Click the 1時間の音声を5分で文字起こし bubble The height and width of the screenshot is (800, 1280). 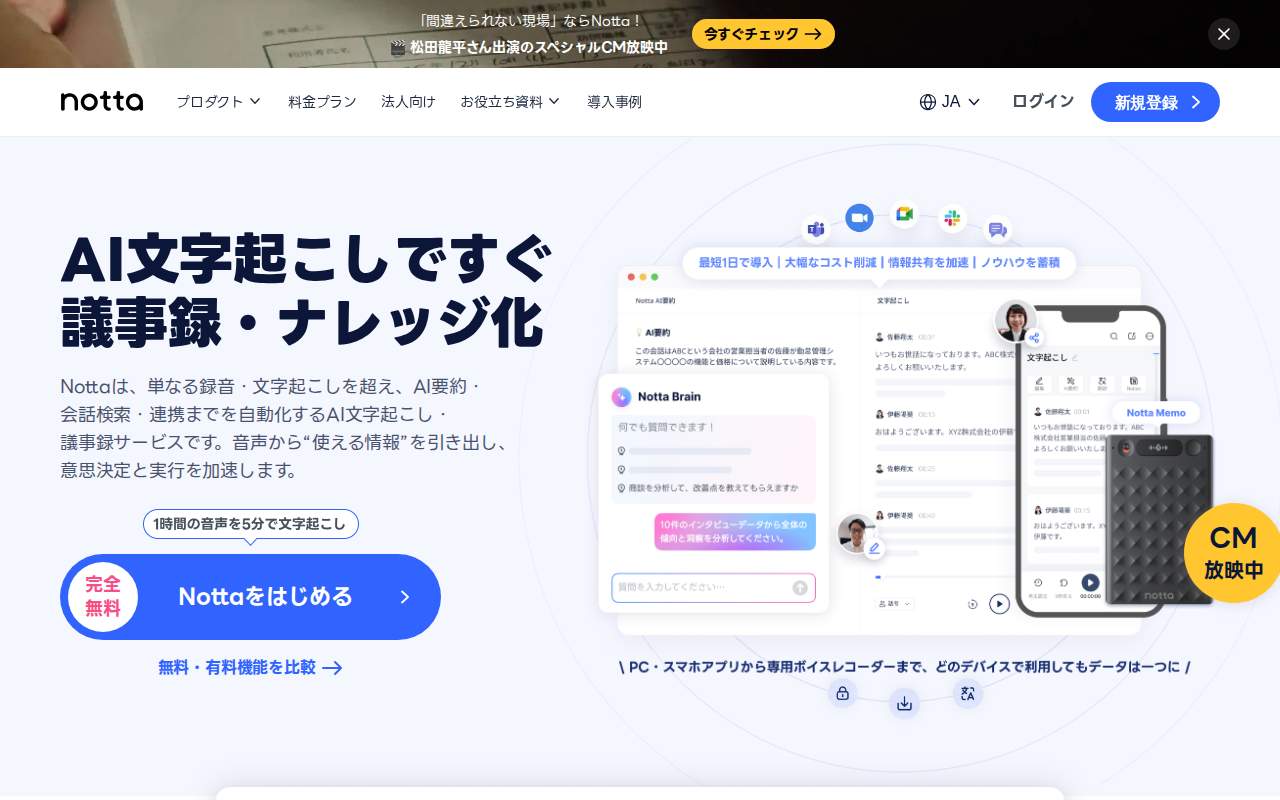point(250,524)
